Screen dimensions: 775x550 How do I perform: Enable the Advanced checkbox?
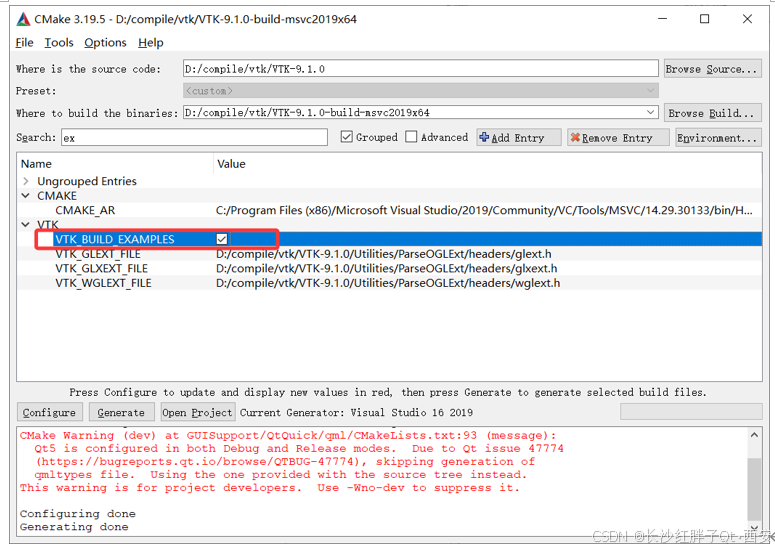pos(411,137)
